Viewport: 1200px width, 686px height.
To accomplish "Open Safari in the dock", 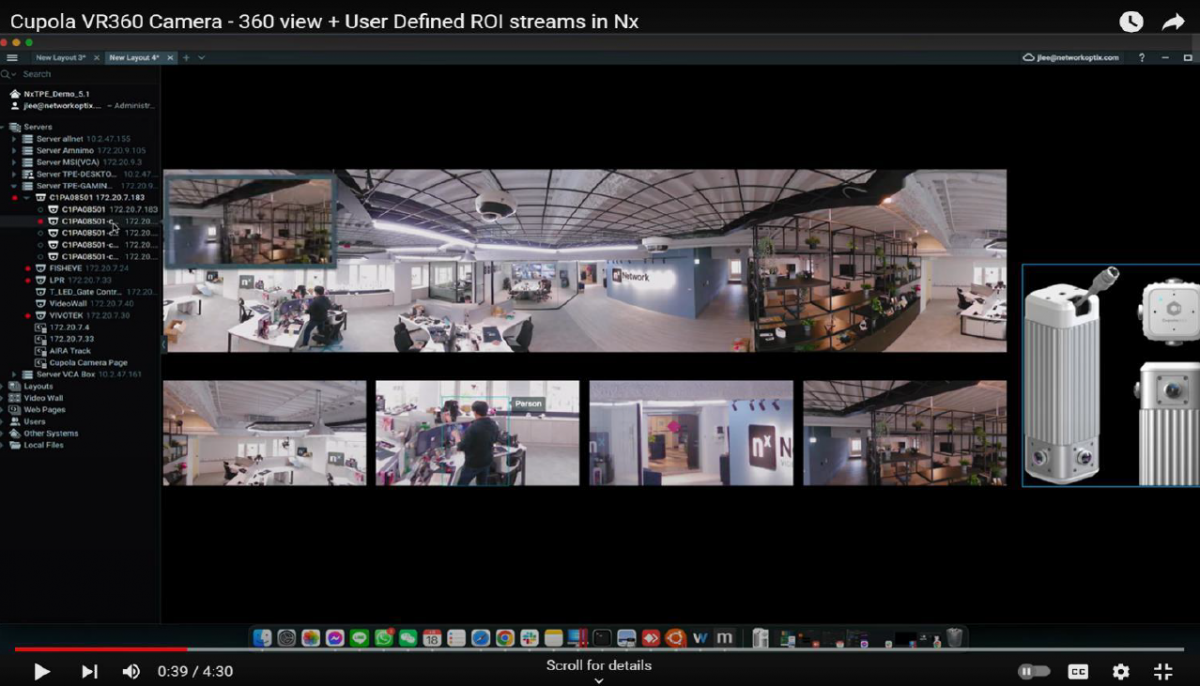I will (481, 637).
